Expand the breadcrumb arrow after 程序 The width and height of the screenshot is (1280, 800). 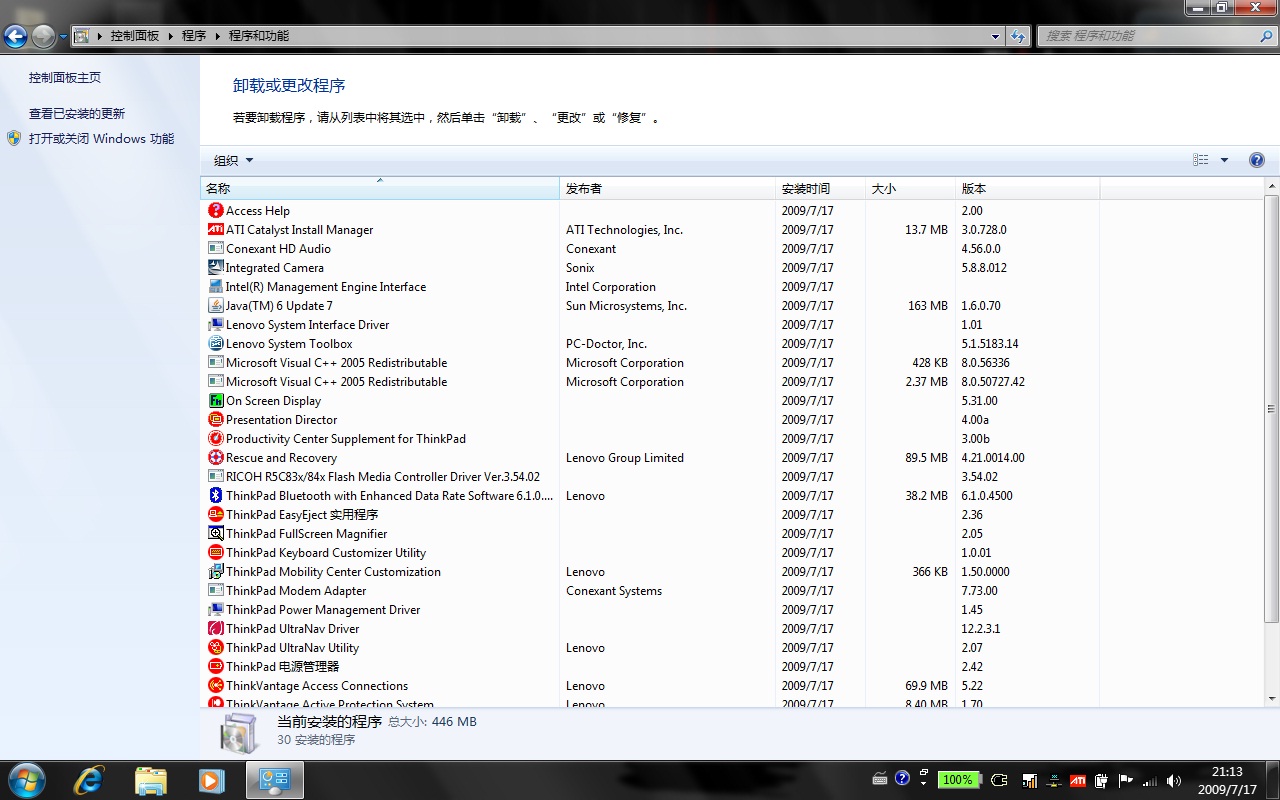(x=217, y=36)
